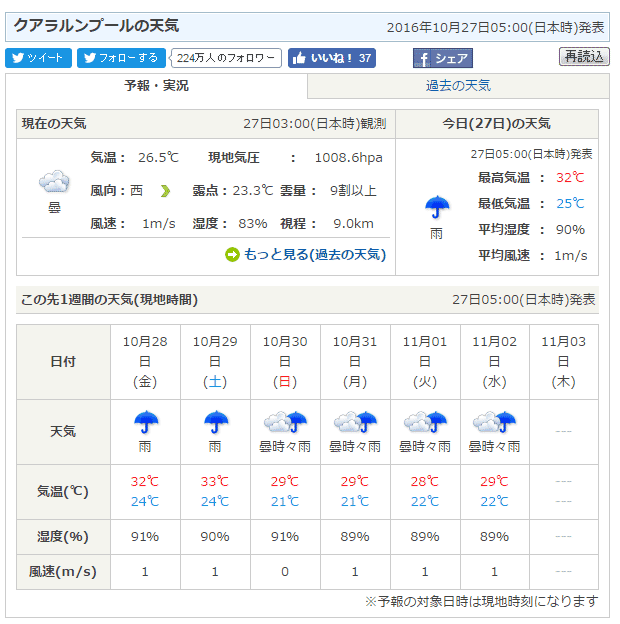The image size is (620, 624).
Task: Click the 1008.6hpa pressure value
Action: pos(349,158)
